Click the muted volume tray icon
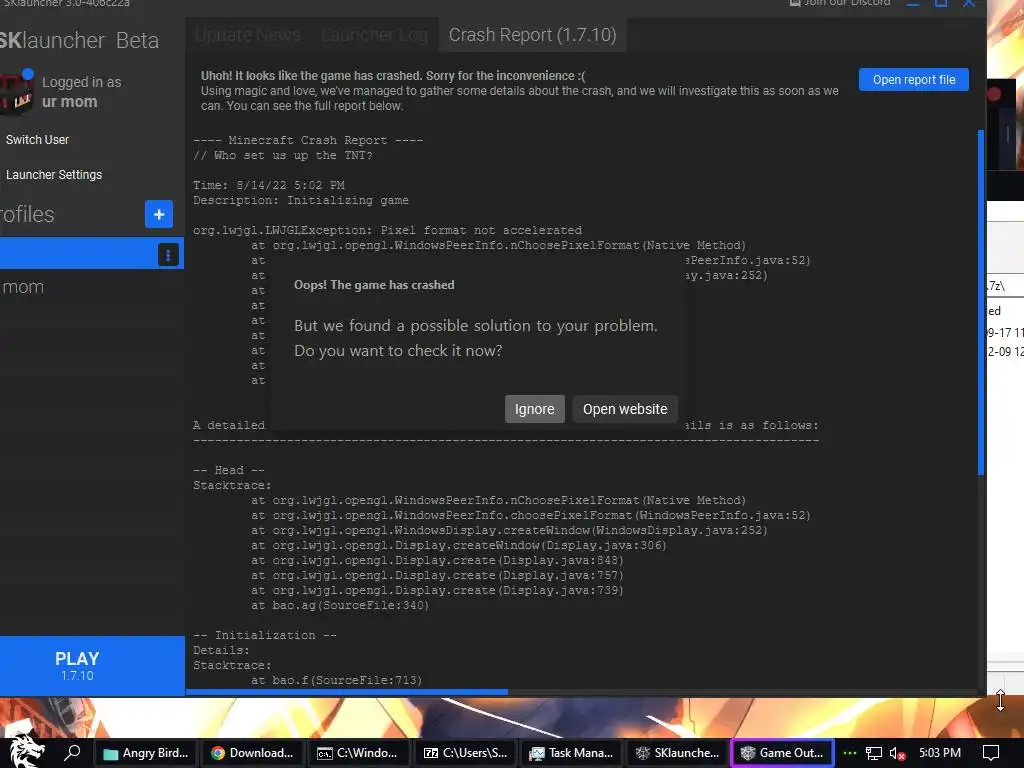 tap(897, 754)
